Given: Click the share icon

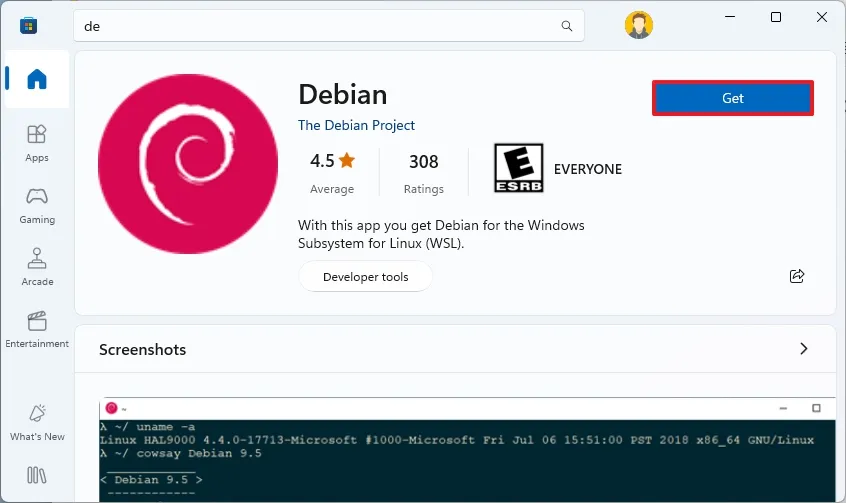Looking at the screenshot, I should tap(797, 276).
